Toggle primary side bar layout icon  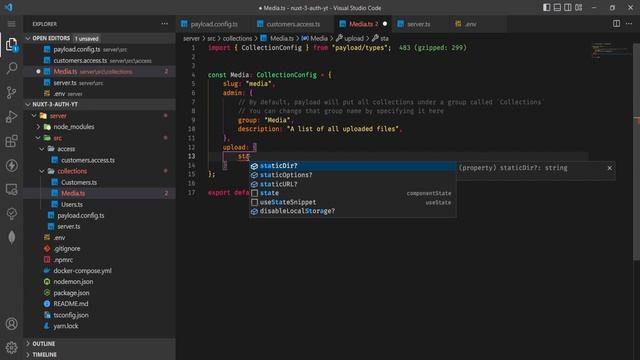point(547,7)
